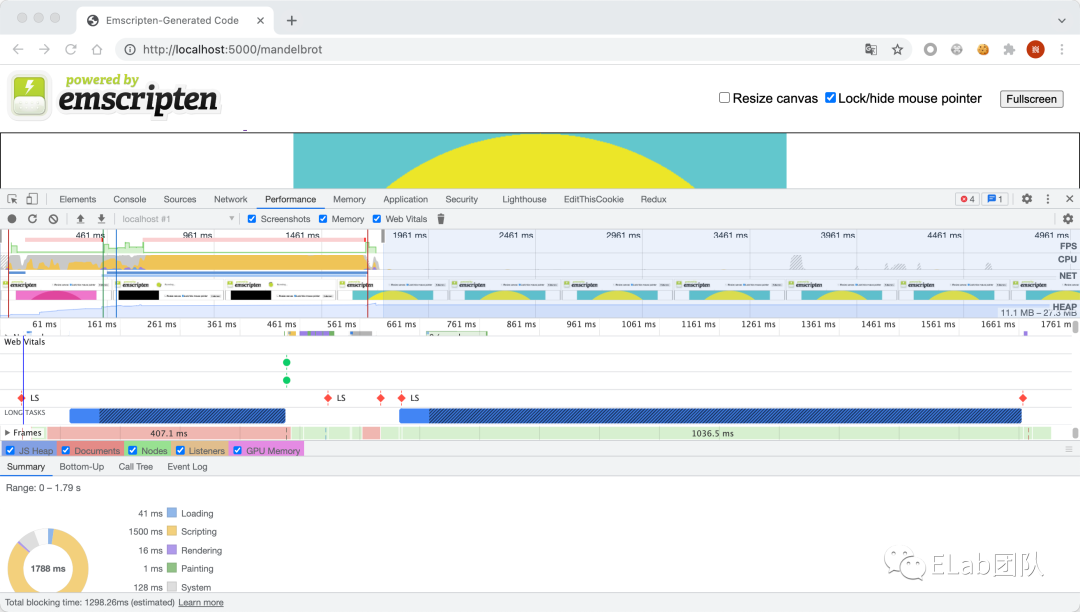Click the blue messages count badge
1080x612 pixels.
[995, 199]
